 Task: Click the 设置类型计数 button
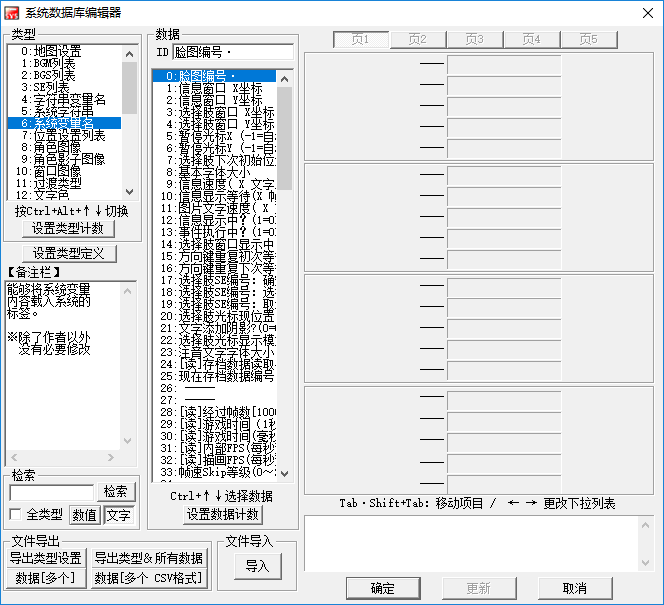point(68,229)
